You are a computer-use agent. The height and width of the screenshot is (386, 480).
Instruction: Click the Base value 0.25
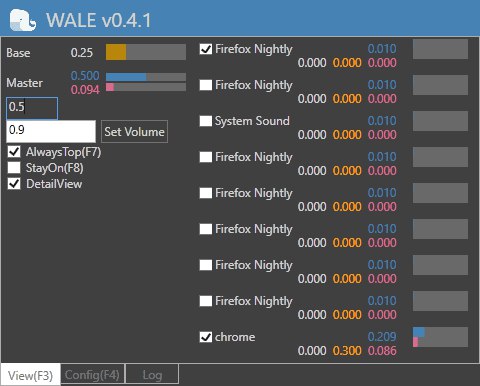[x=82, y=53]
